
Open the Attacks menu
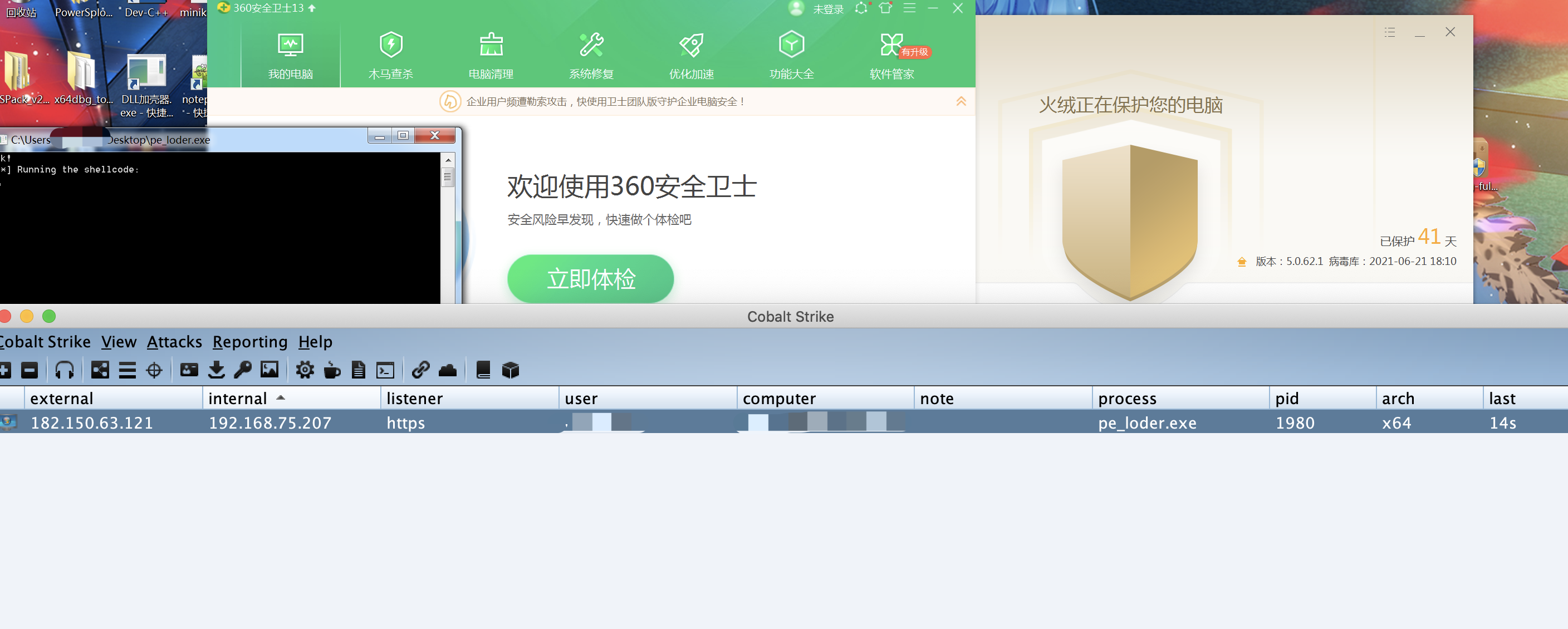coord(174,342)
